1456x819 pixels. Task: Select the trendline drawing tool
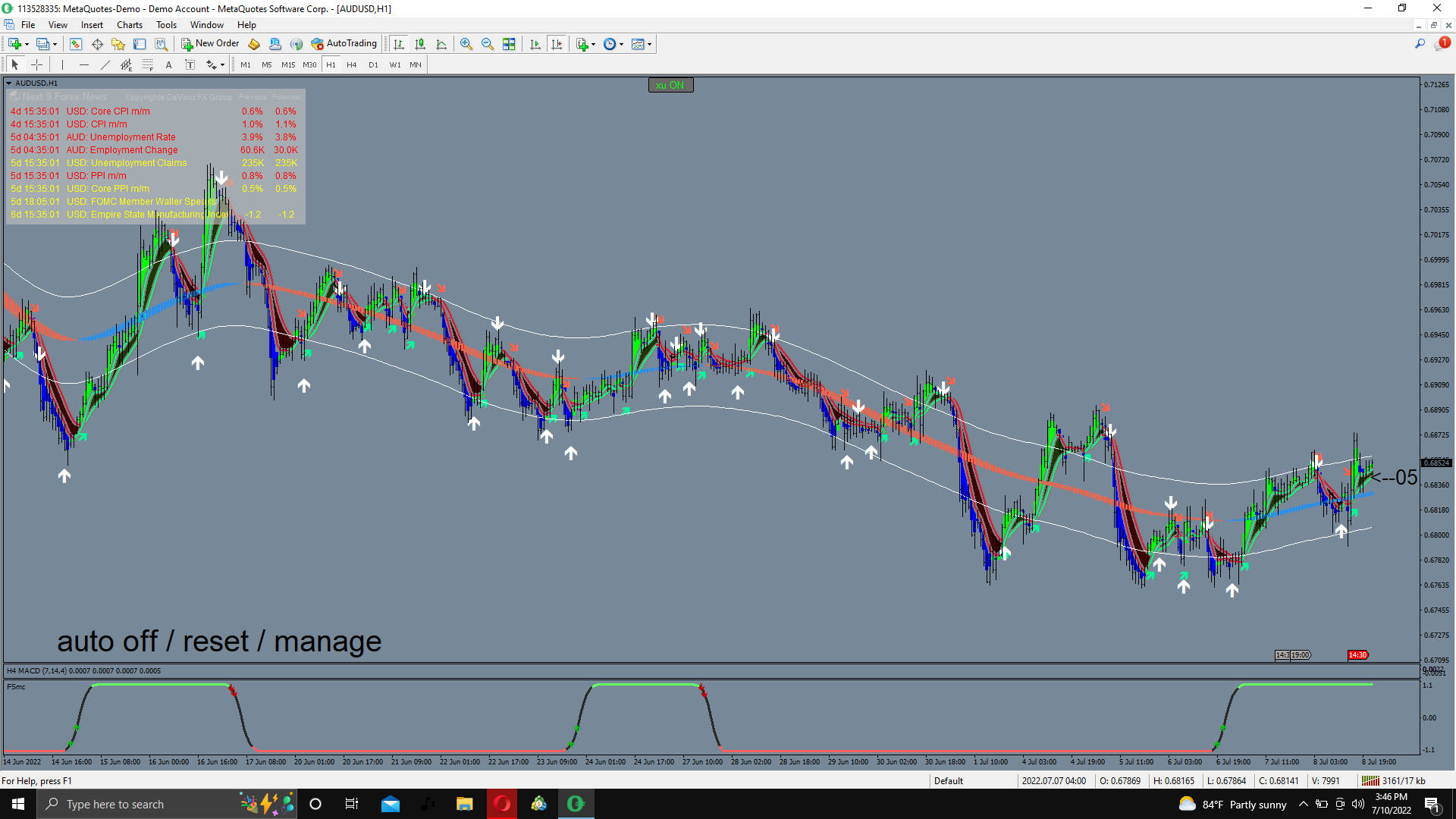coord(105,65)
